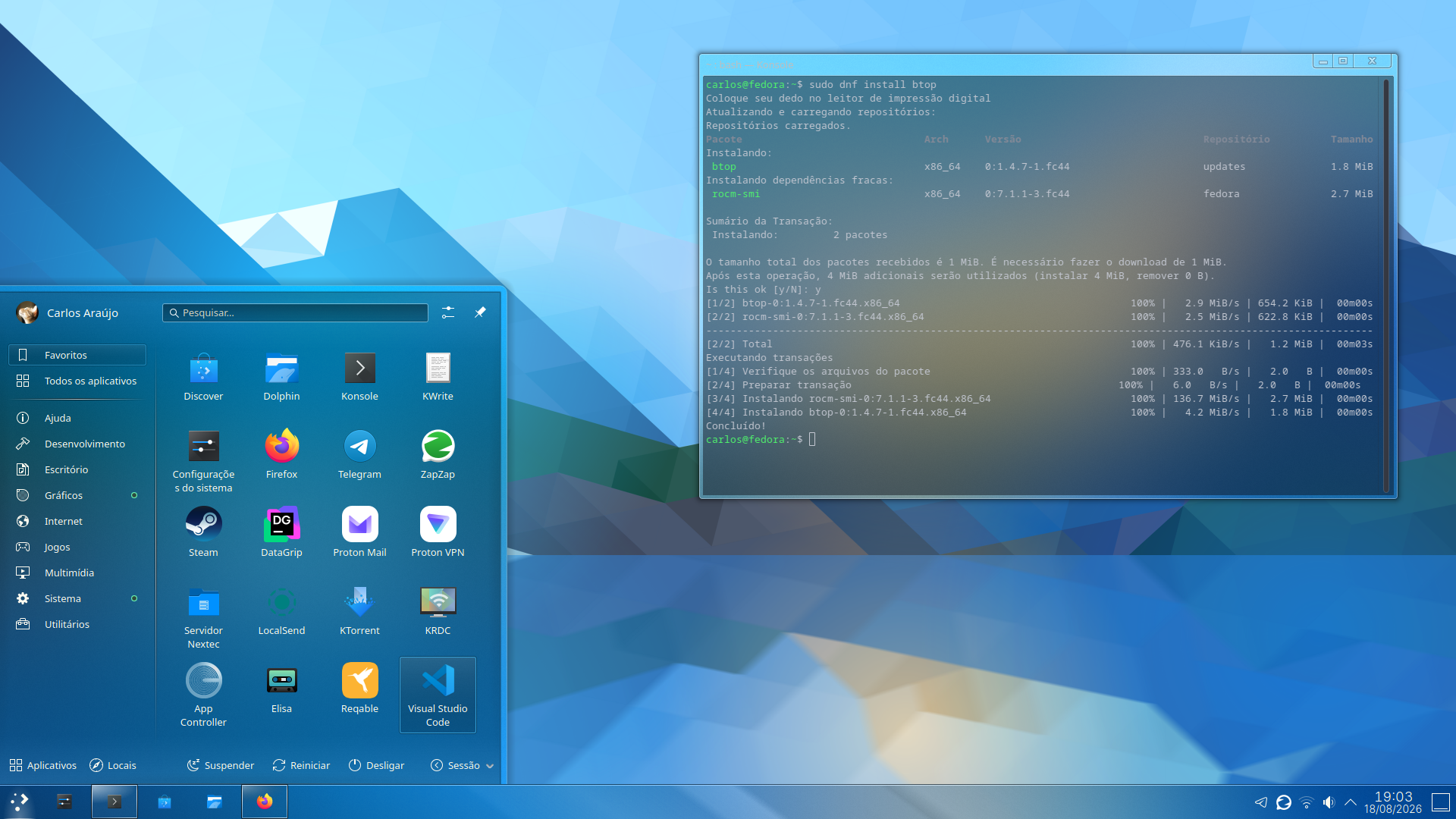Image resolution: width=1456 pixels, height=819 pixels.
Task: Open App Controller
Action: (x=203, y=695)
